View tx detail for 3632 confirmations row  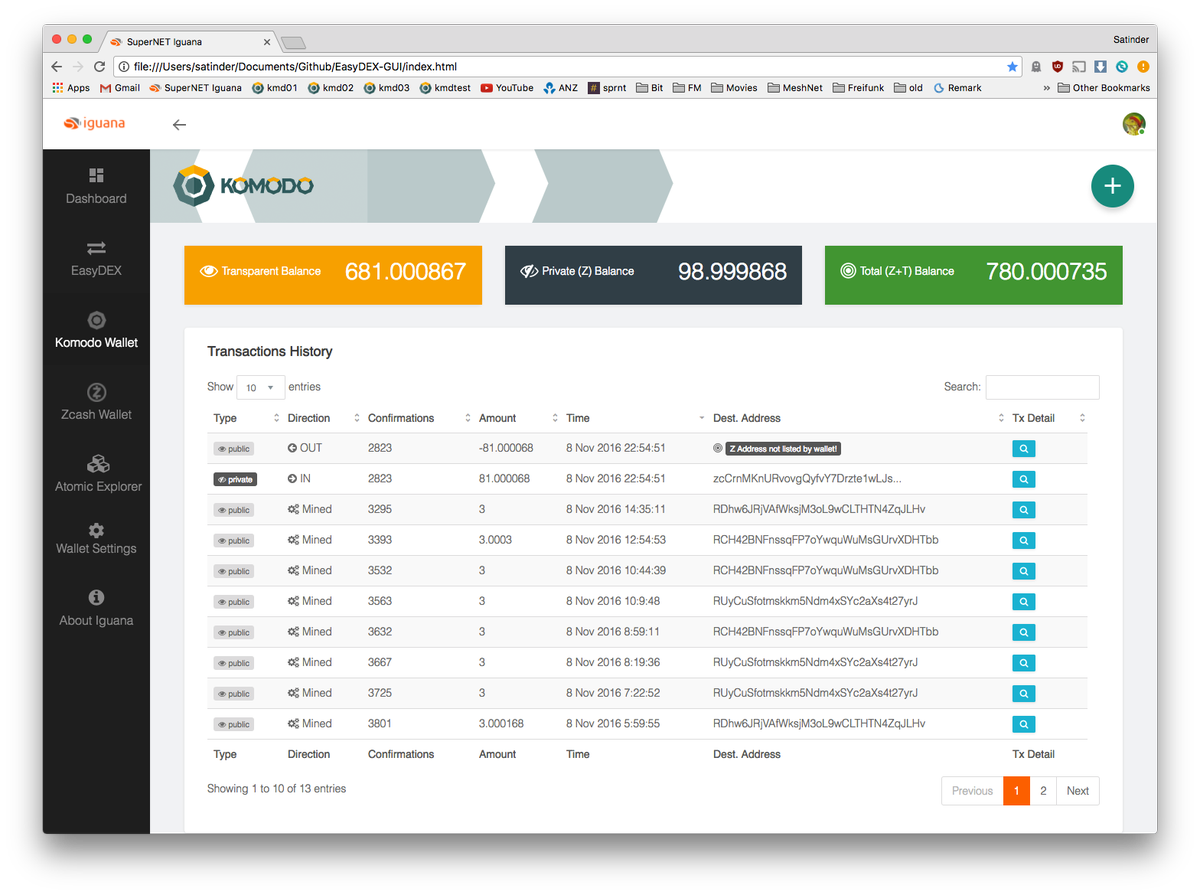1023,632
